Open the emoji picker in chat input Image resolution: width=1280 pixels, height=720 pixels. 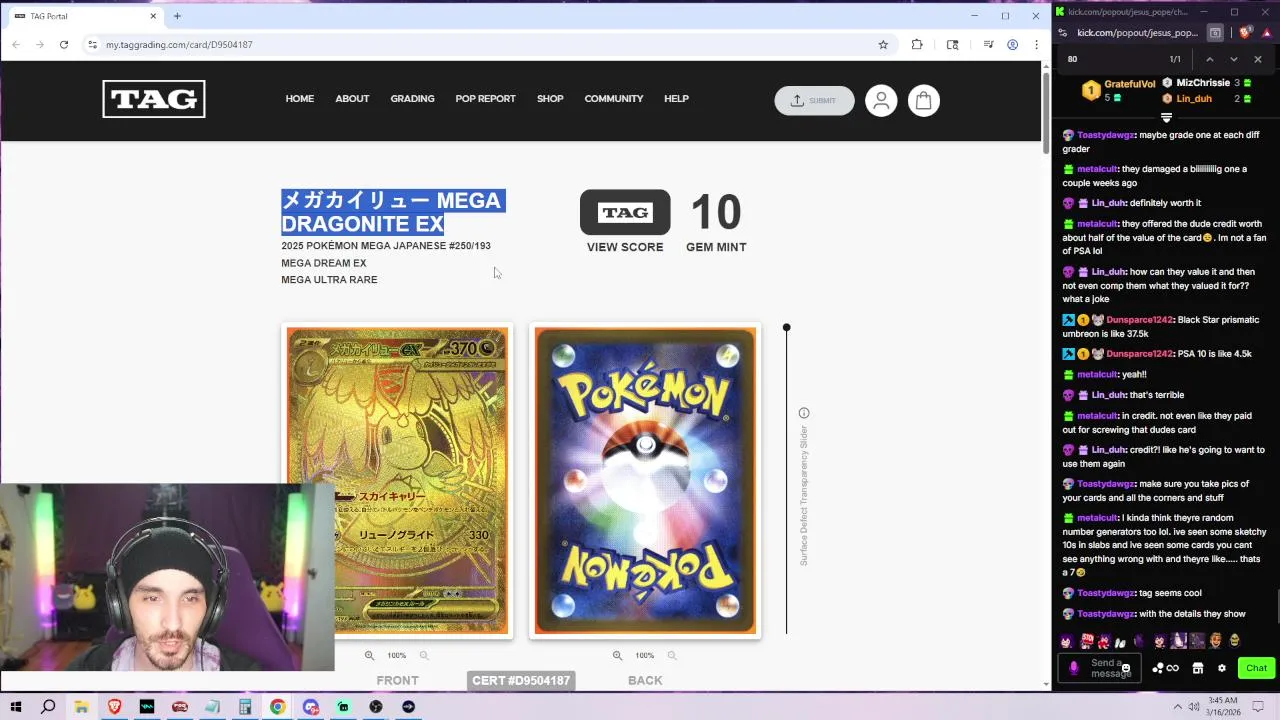click(1125, 668)
